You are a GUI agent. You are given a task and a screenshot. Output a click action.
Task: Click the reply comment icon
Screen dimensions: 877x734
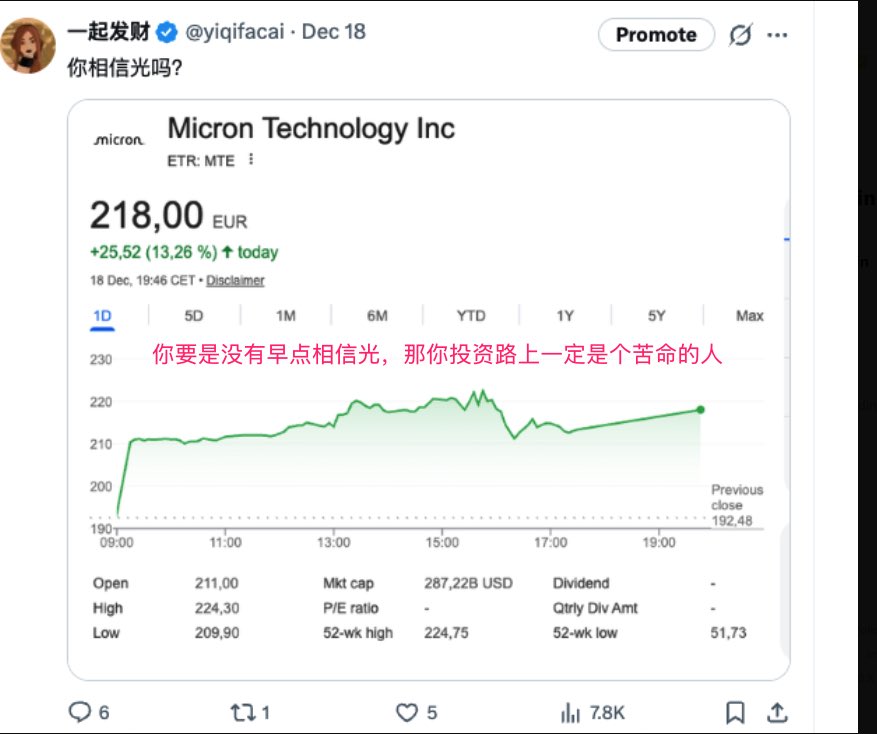tap(80, 712)
